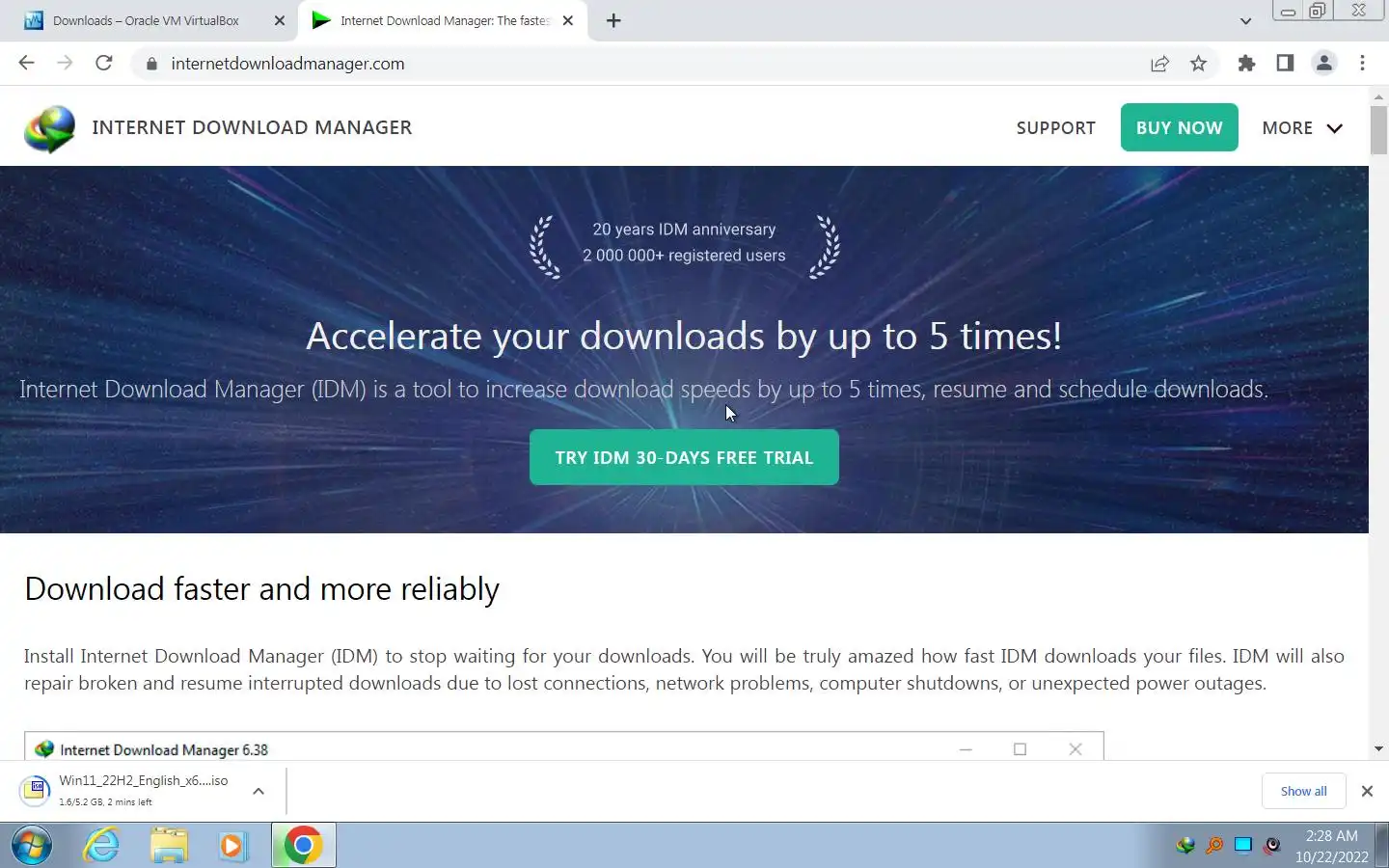Click the taskbar clock showing 2:28 AM
This screenshot has width=1389, height=868.
1331,846
